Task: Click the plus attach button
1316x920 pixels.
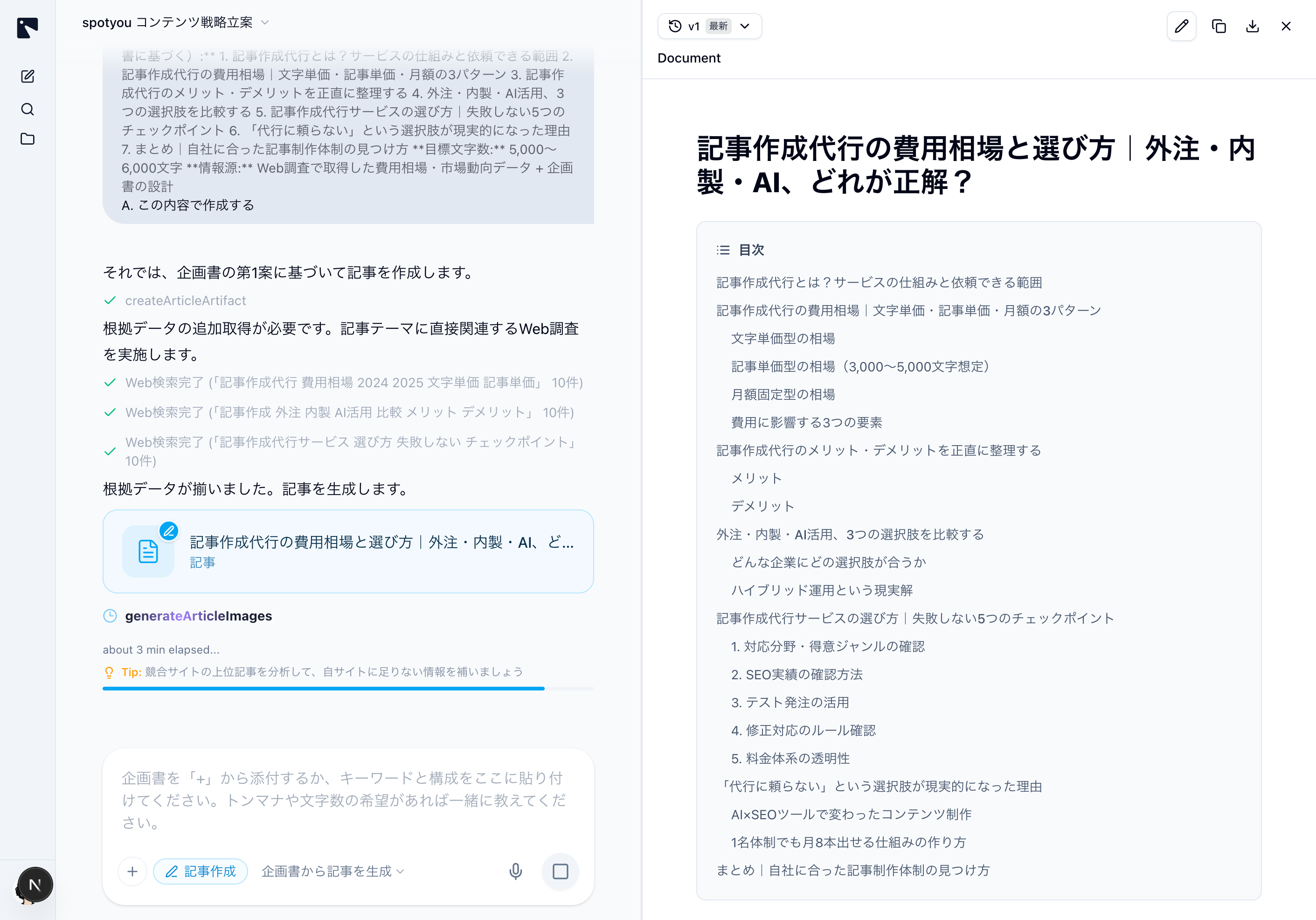Action: [x=132, y=871]
